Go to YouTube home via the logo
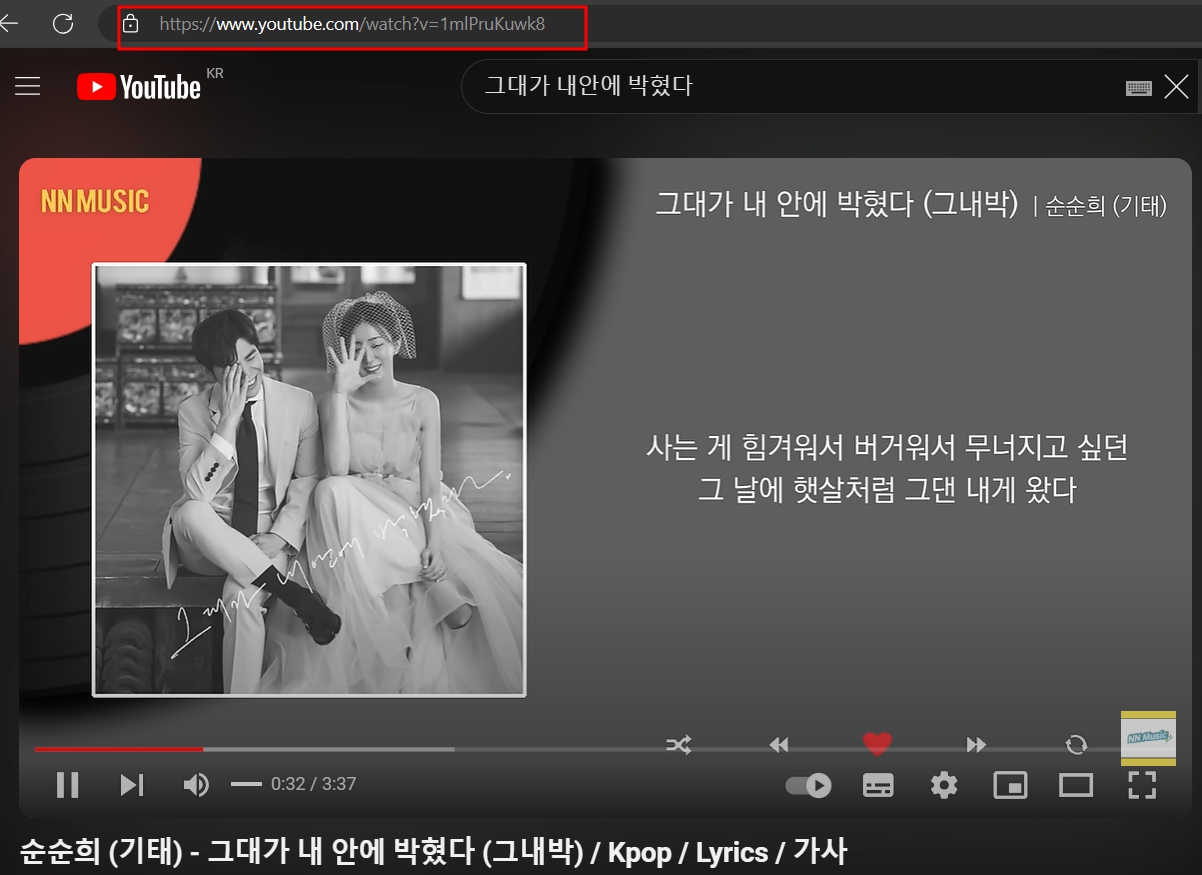The width and height of the screenshot is (1202, 875). (139, 87)
